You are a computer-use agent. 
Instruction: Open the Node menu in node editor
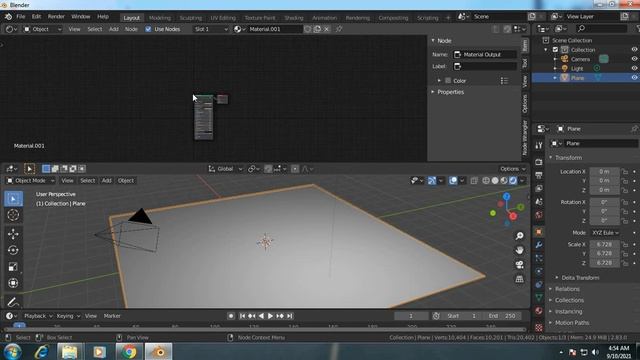coord(131,29)
